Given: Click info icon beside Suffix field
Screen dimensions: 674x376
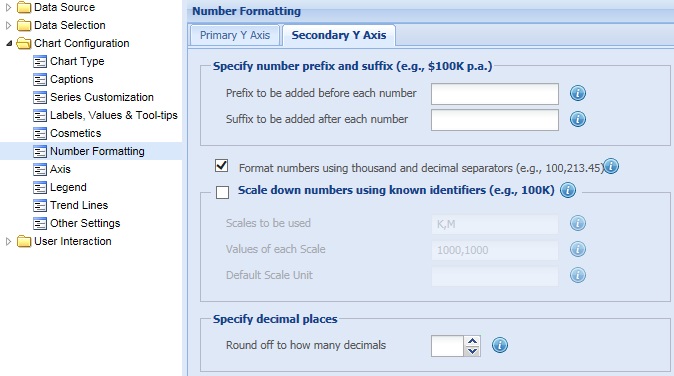Looking at the screenshot, I should [578, 119].
